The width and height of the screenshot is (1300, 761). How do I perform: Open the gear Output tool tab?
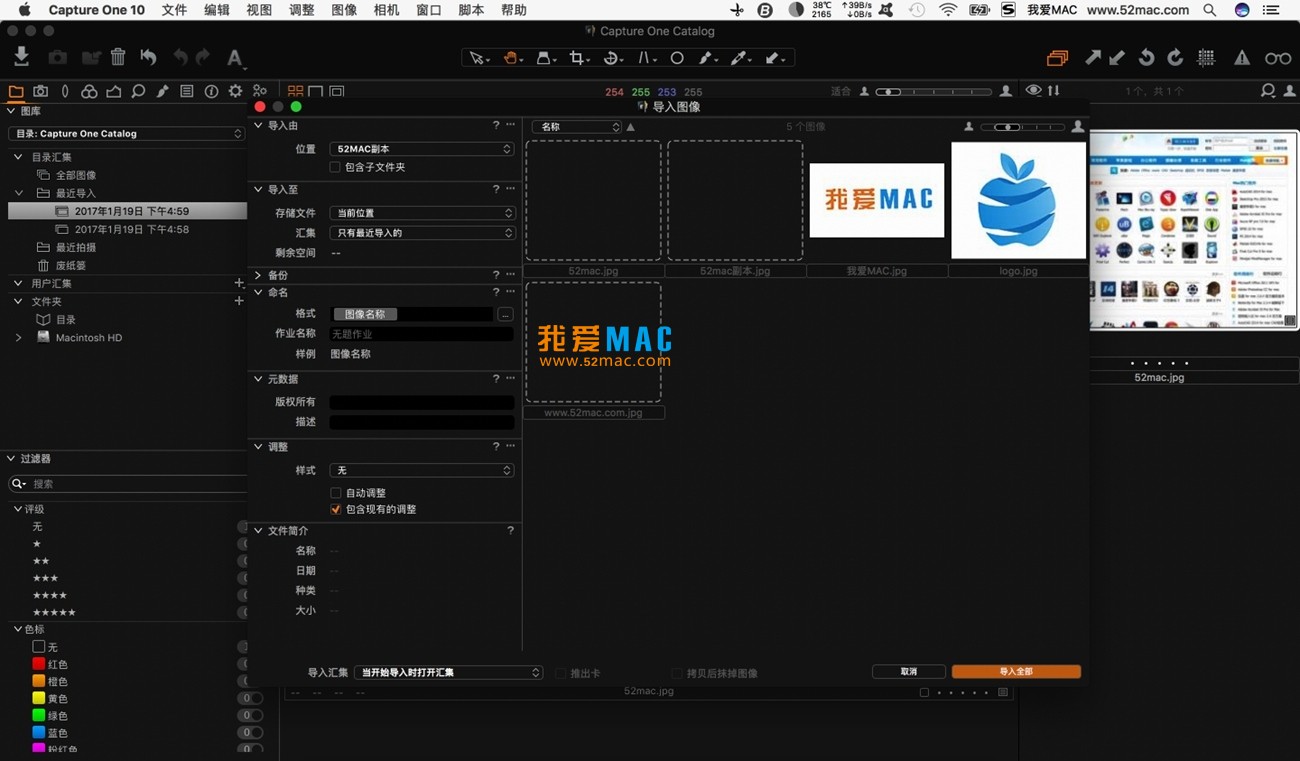tap(235, 91)
